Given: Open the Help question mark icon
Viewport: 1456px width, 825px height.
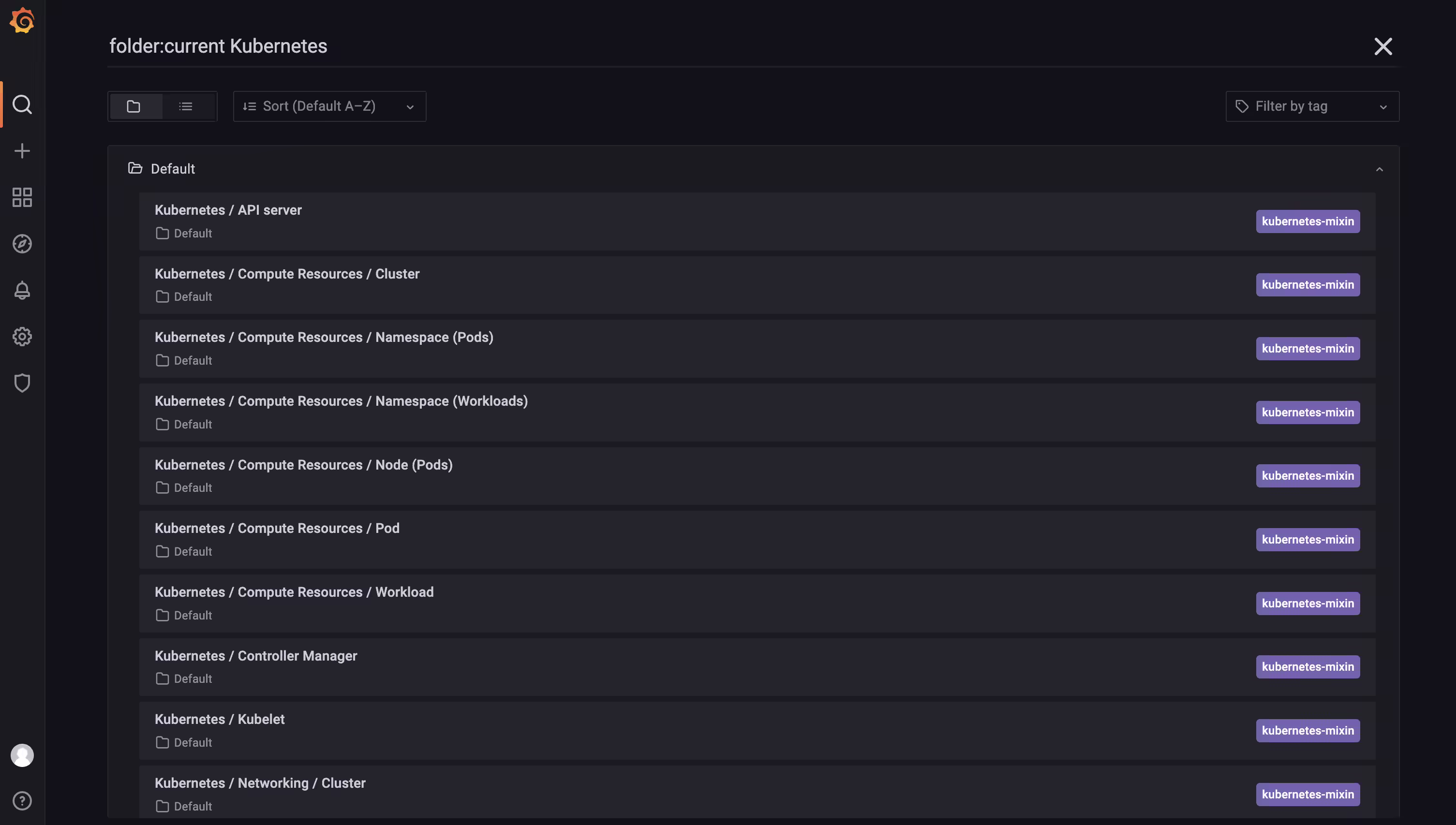Looking at the screenshot, I should 22,801.
